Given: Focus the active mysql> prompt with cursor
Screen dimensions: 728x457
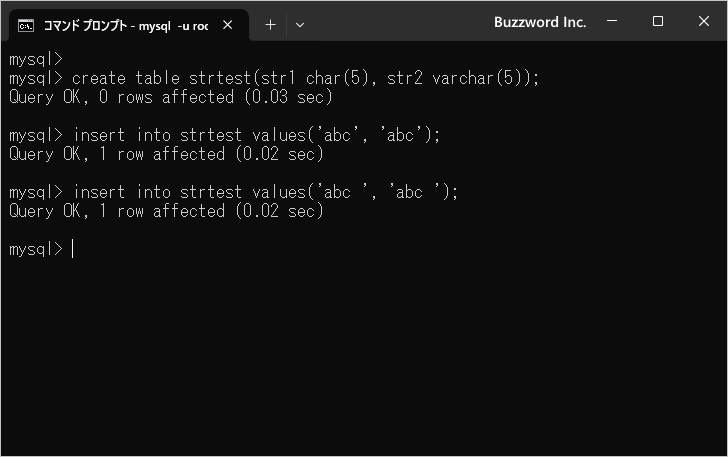Looking at the screenshot, I should click(x=42, y=249).
